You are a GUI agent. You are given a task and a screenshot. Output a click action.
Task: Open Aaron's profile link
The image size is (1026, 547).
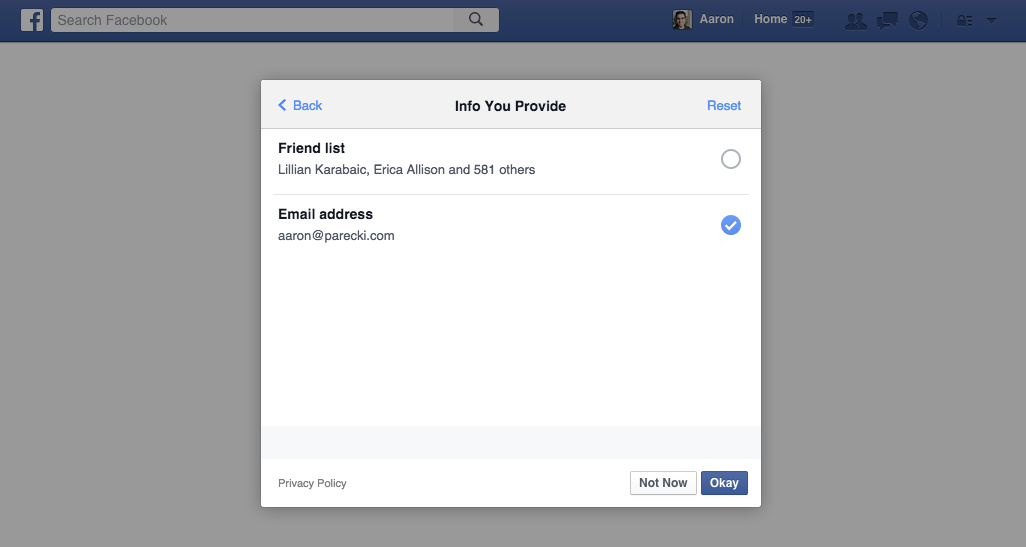click(x=716, y=19)
